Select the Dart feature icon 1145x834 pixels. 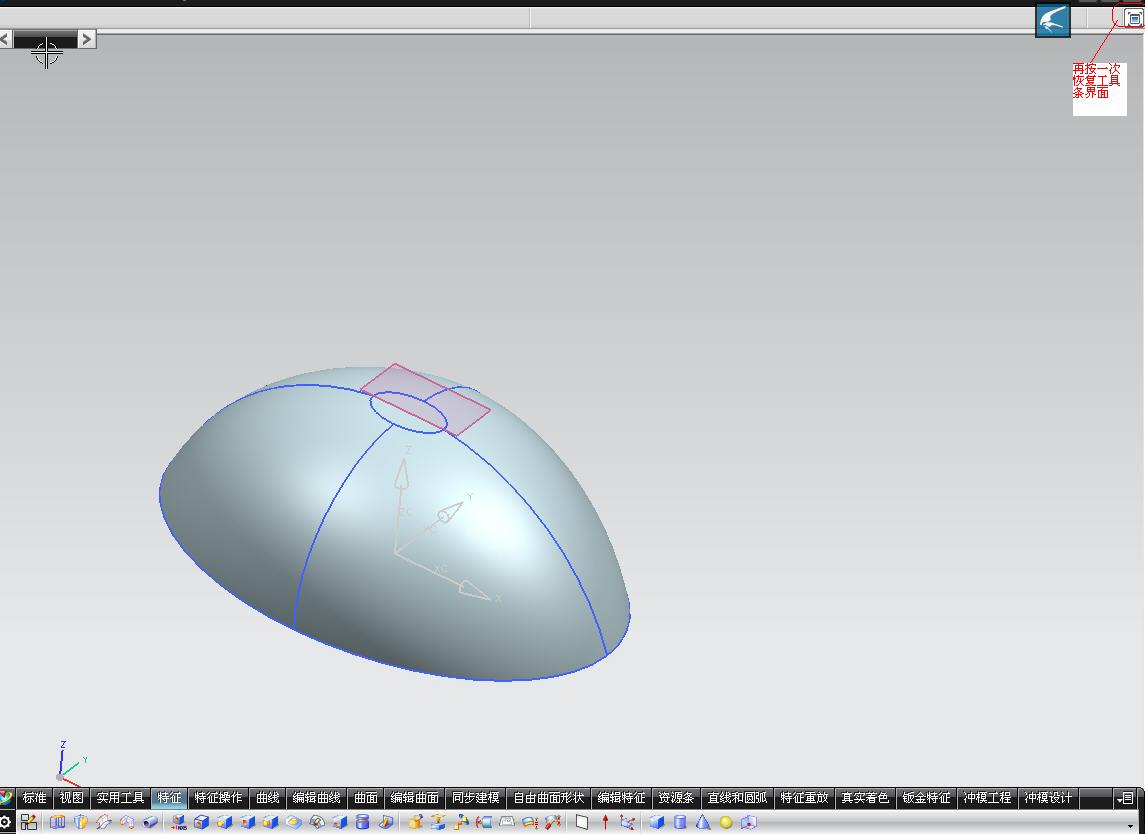(x=386, y=822)
